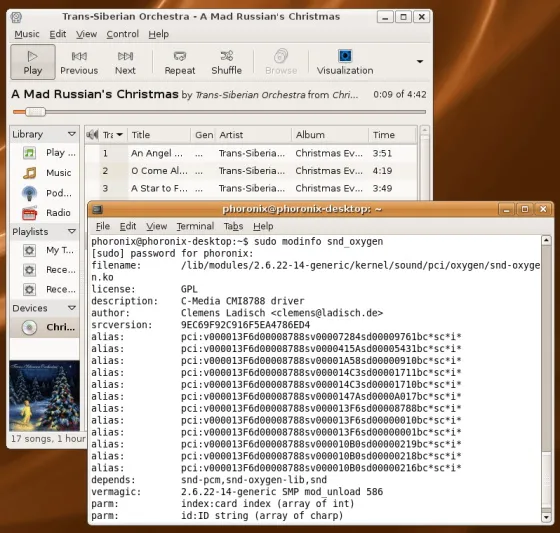The width and height of the screenshot is (560, 533).
Task: Open the Control menu in Rhythmbox
Action: [122, 34]
